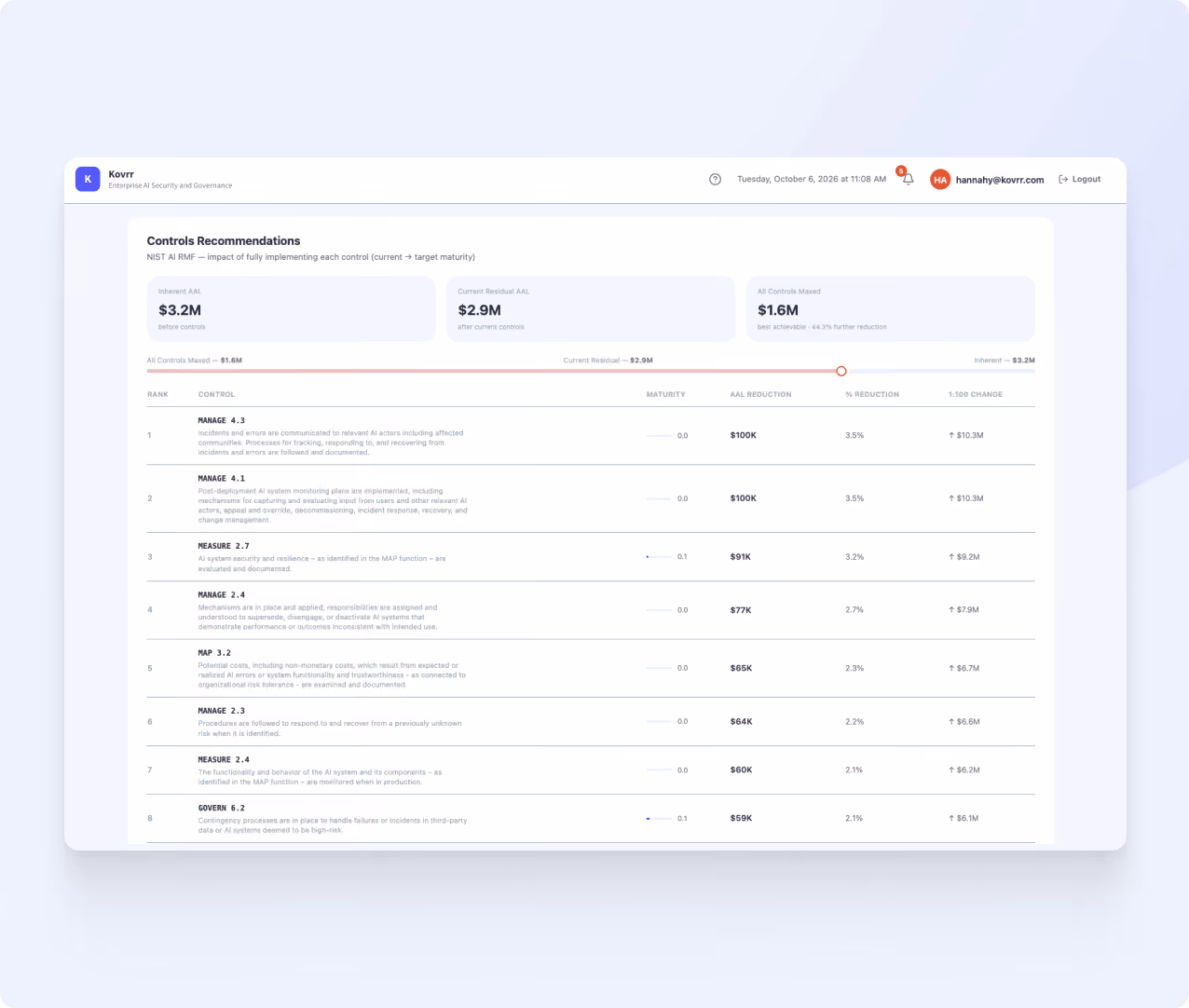Click the $77K AAL reduction value
The width and height of the screenshot is (1189, 1008).
click(x=741, y=610)
